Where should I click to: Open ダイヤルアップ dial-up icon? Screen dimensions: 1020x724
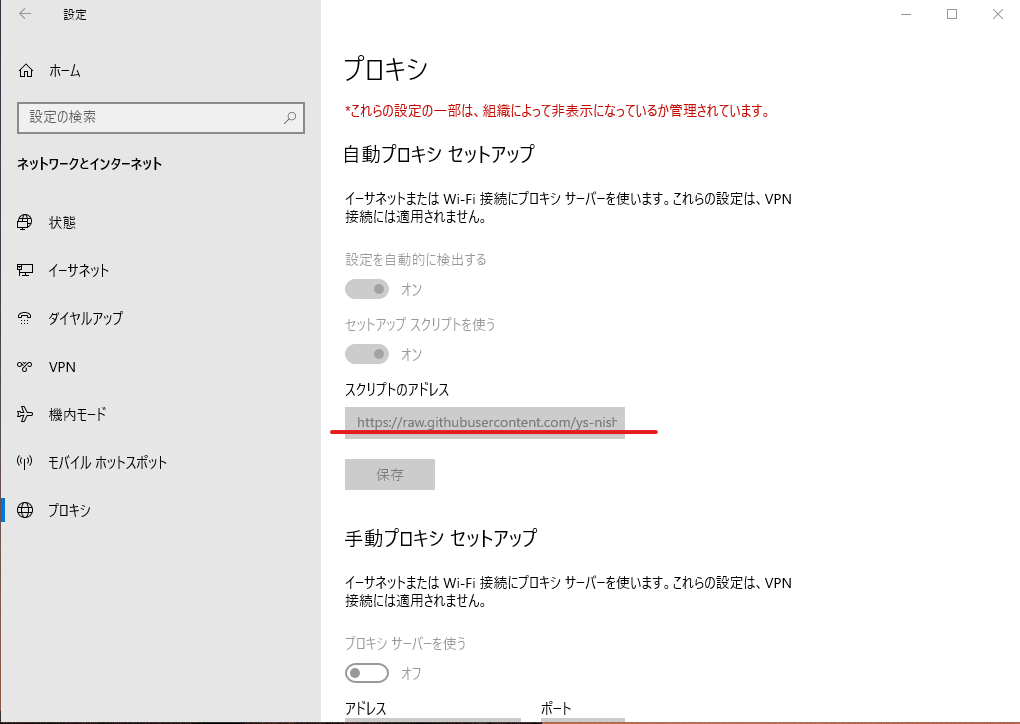[25, 318]
